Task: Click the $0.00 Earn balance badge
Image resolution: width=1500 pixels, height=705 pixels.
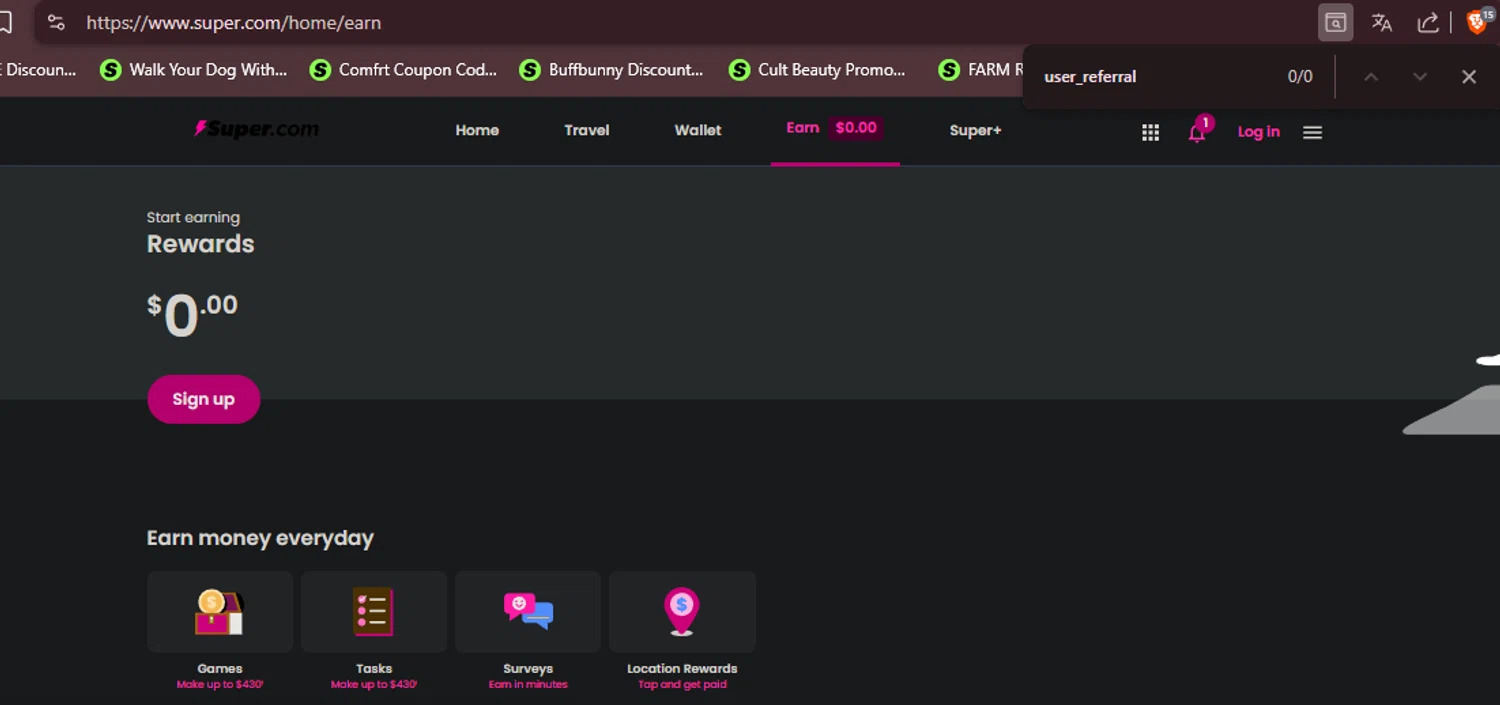Action: click(856, 128)
